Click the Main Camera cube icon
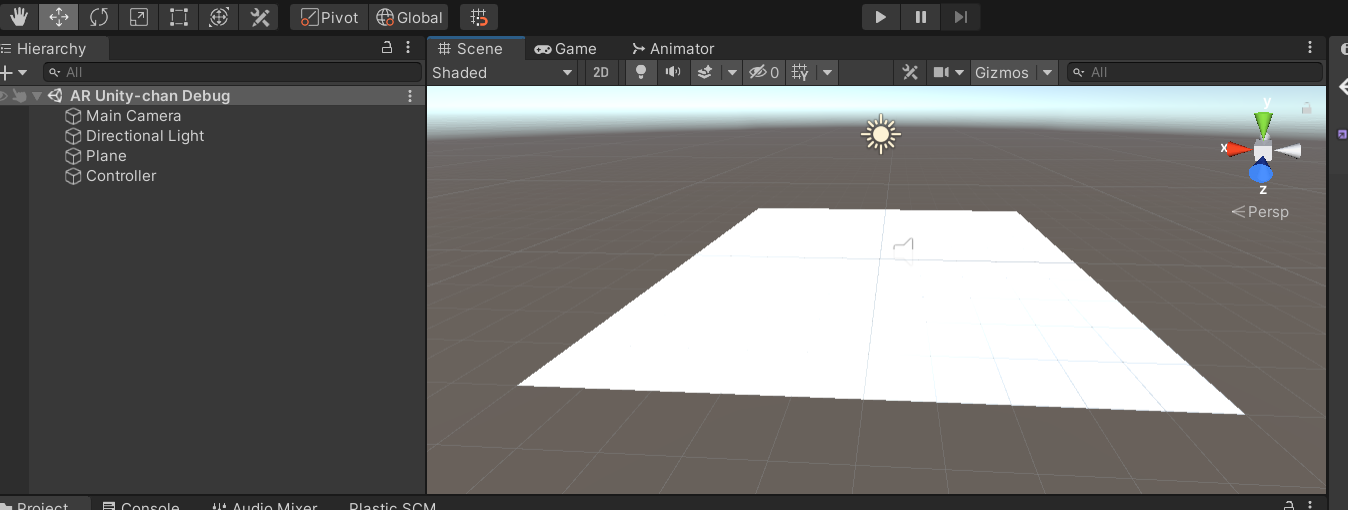The height and width of the screenshot is (510, 1348). (73, 116)
